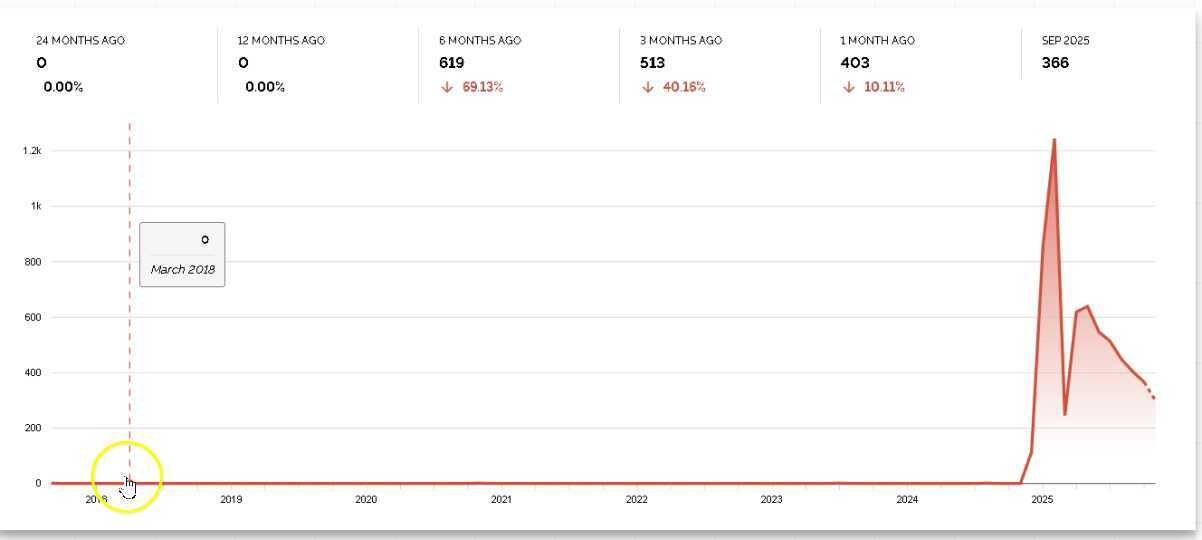This screenshot has height=540, width=1202.
Task: Select the 12 MONTHS AGO stat heading
Action: tap(281, 41)
